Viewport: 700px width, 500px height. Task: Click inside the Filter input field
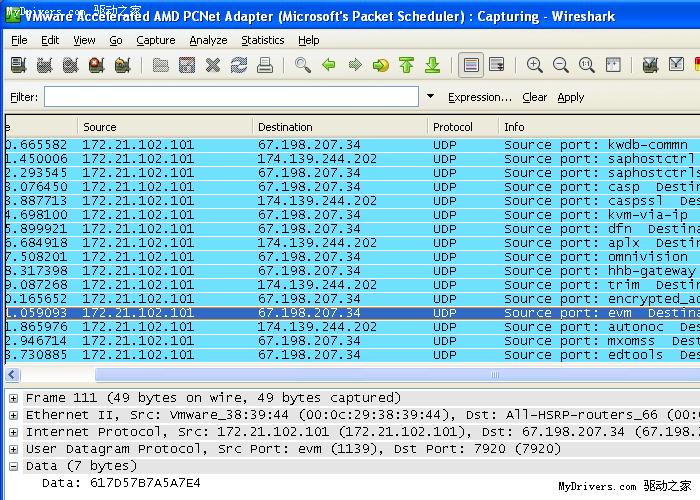[x=230, y=97]
